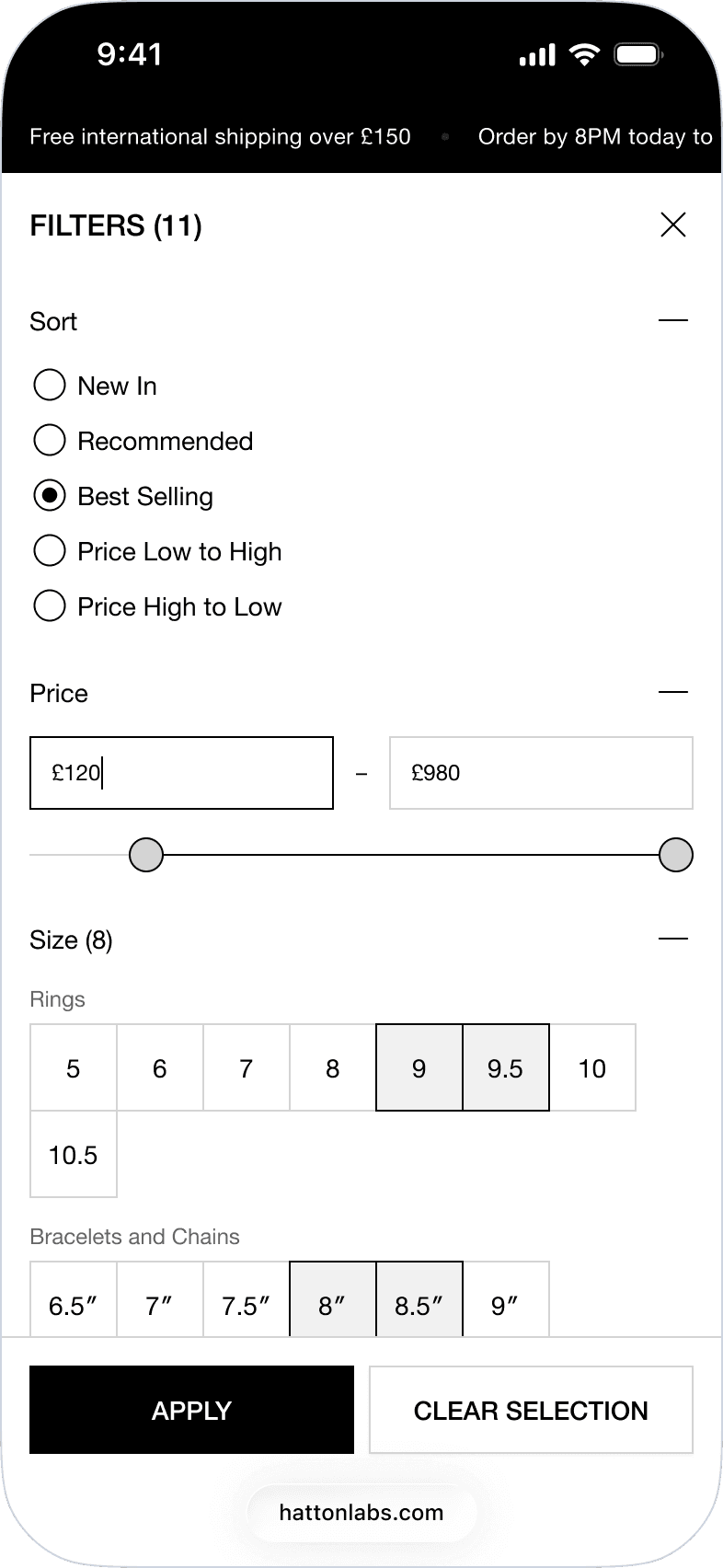Click the left price slider handle
This screenshot has width=723, height=1568.
[146, 855]
